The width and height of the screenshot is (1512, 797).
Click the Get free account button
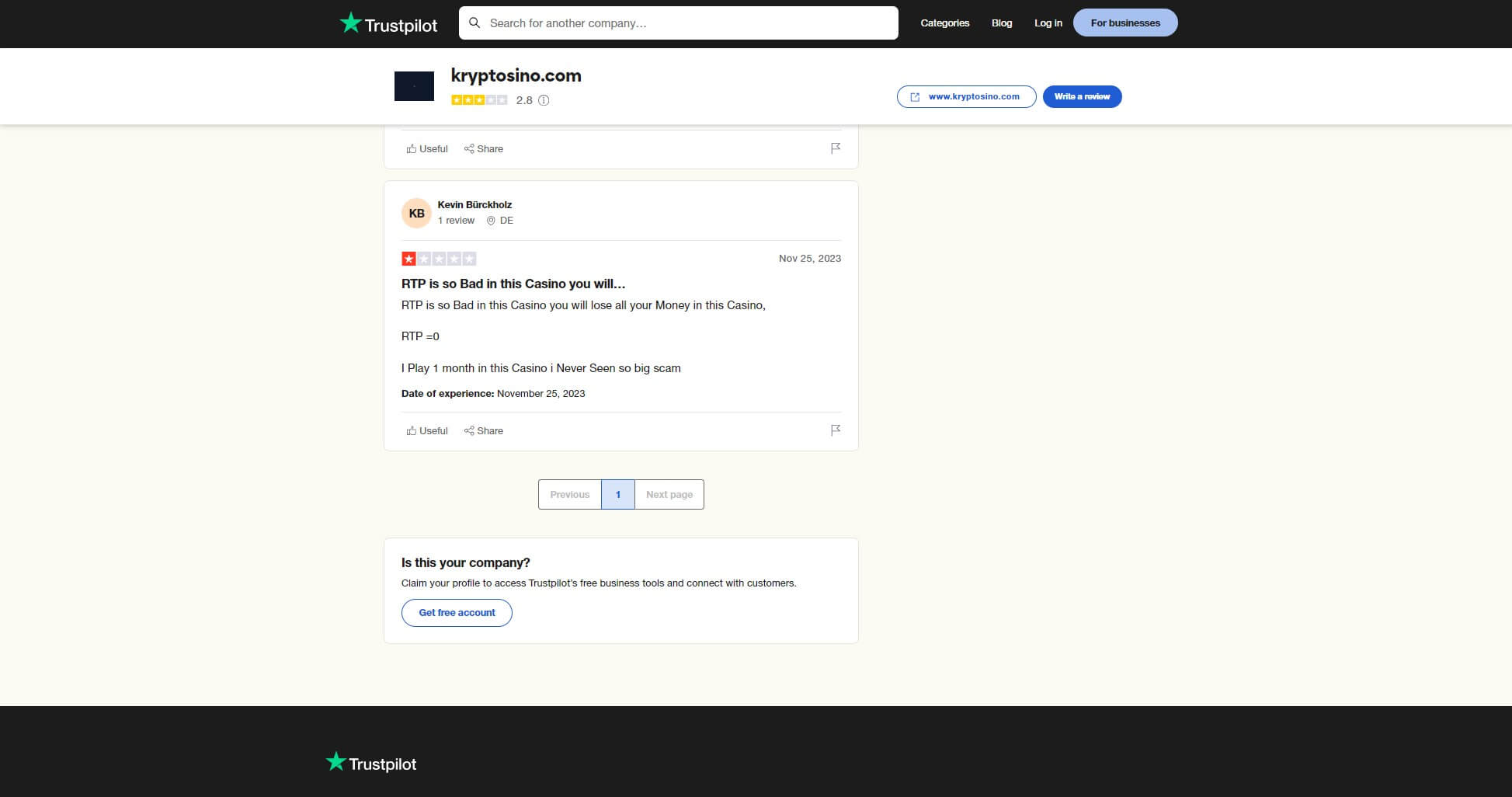tap(456, 612)
